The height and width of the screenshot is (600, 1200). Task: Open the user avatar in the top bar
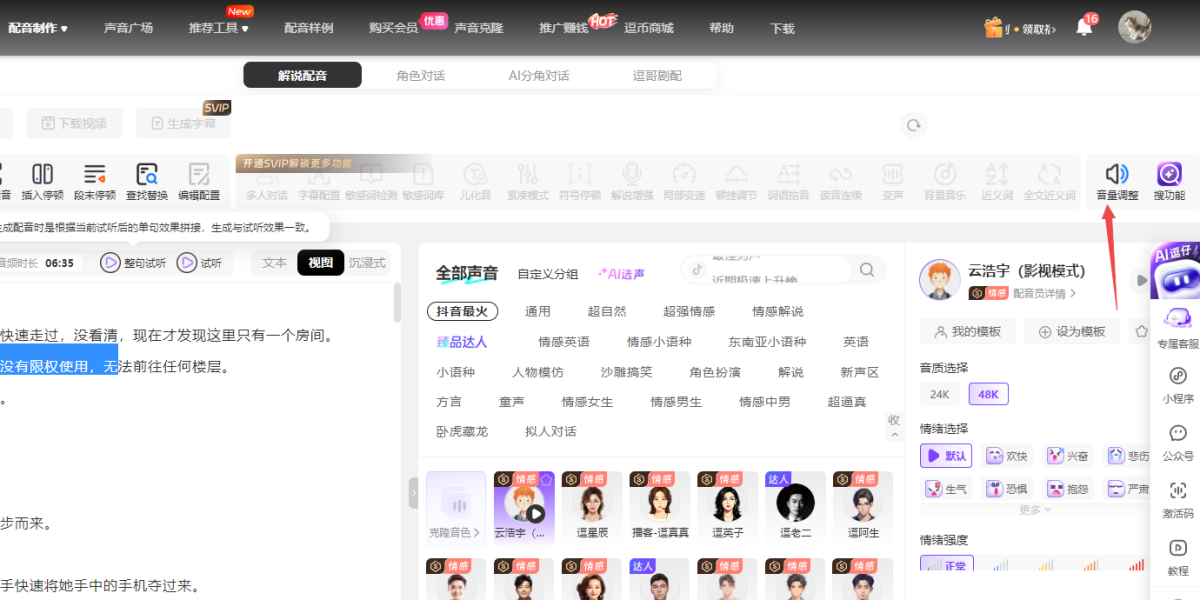click(x=1134, y=27)
